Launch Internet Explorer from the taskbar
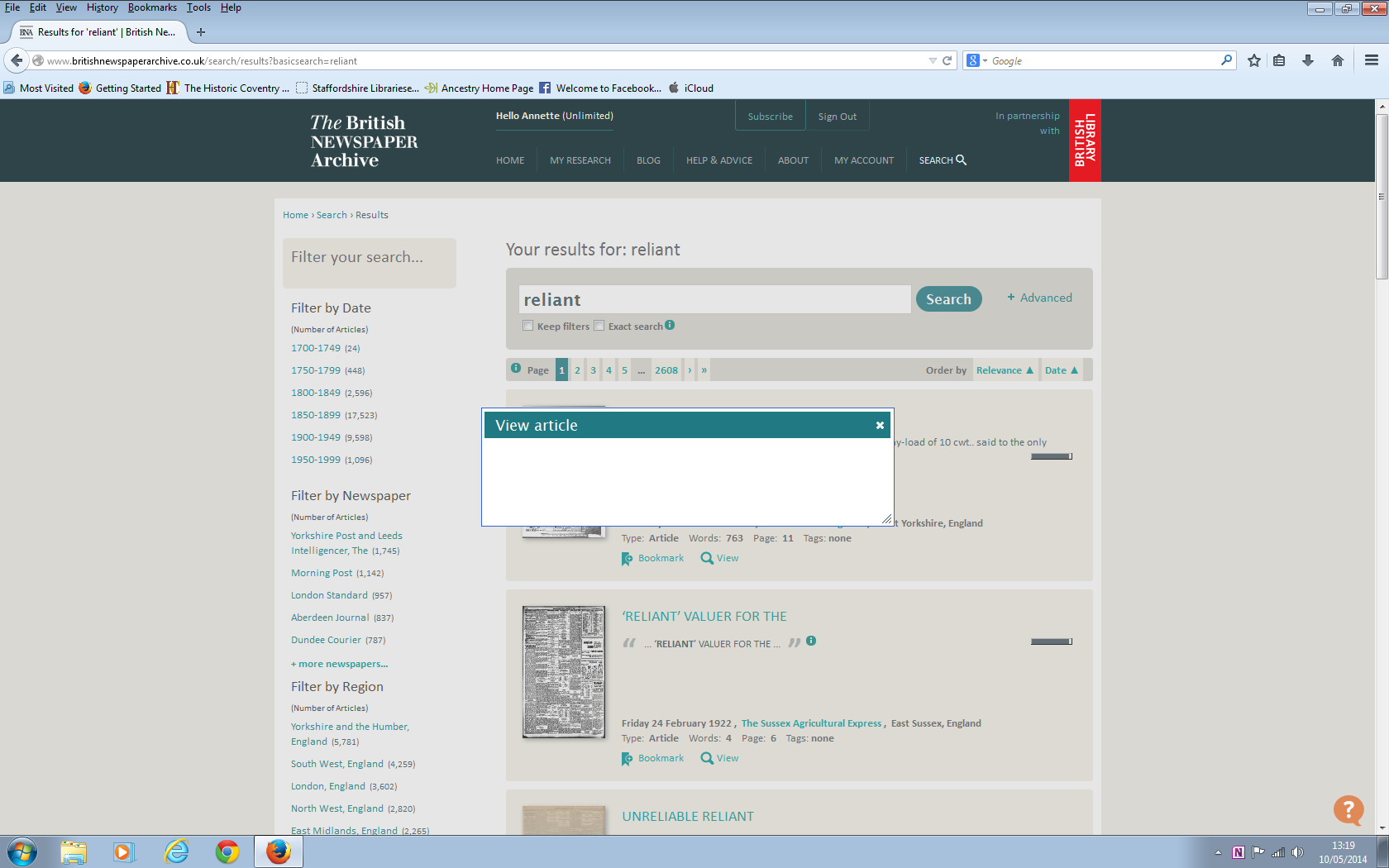Image resolution: width=1389 pixels, height=868 pixels. [176, 851]
